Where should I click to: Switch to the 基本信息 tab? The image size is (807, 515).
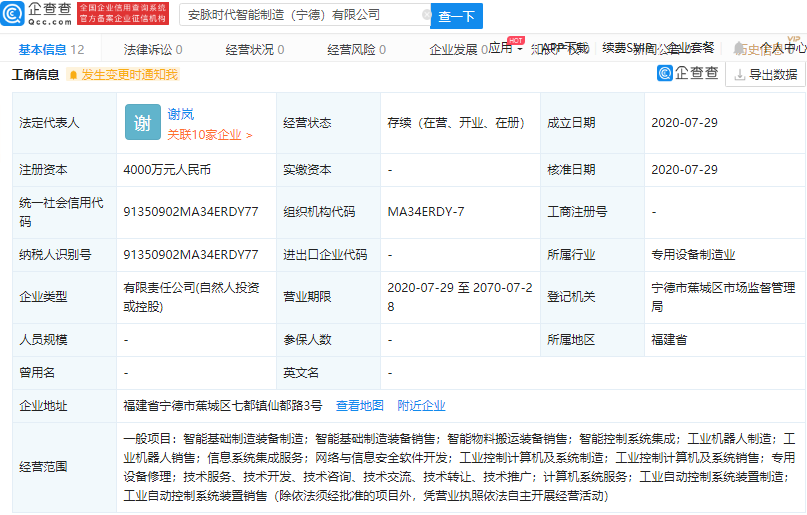coord(51,49)
